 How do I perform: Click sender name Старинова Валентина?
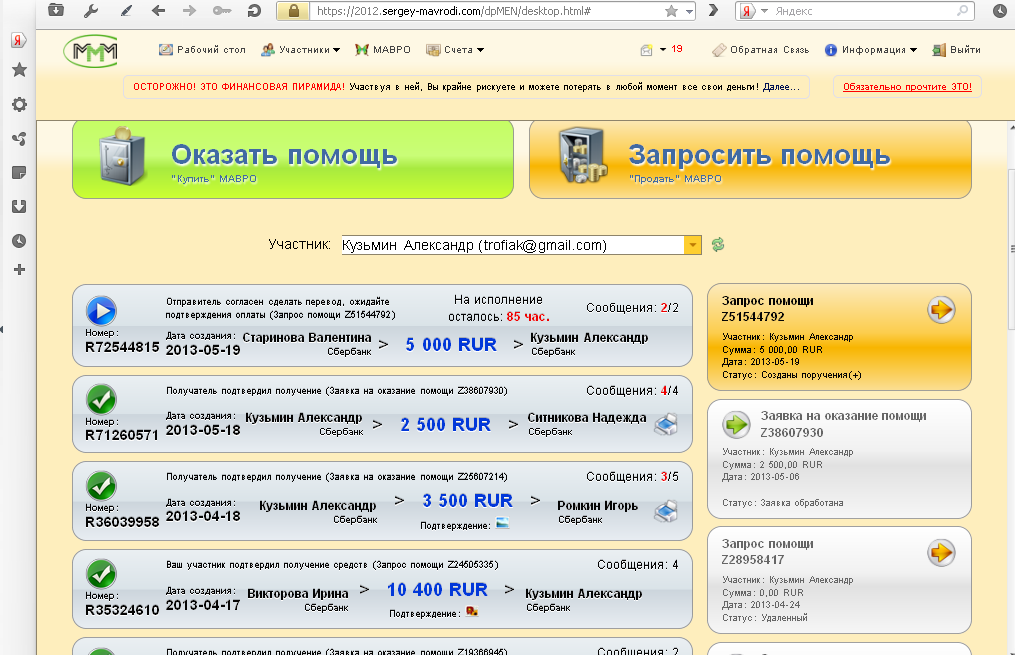tap(307, 338)
